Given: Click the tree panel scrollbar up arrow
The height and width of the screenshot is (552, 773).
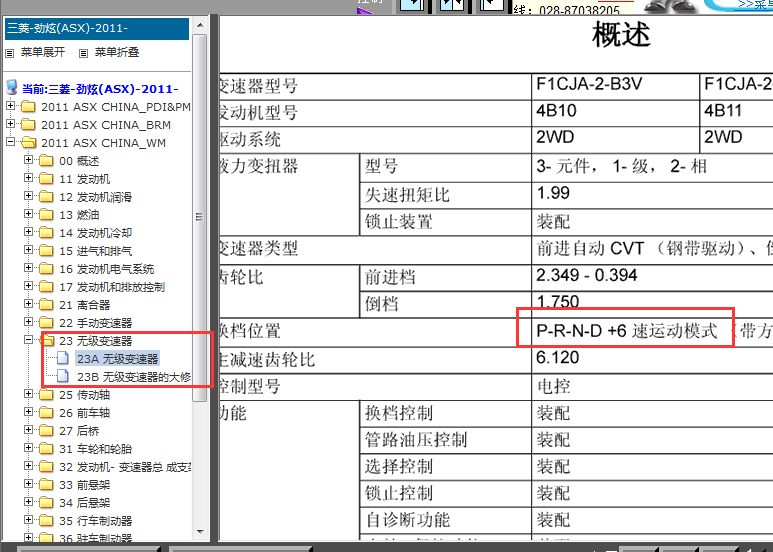Looking at the screenshot, I should click(200, 25).
